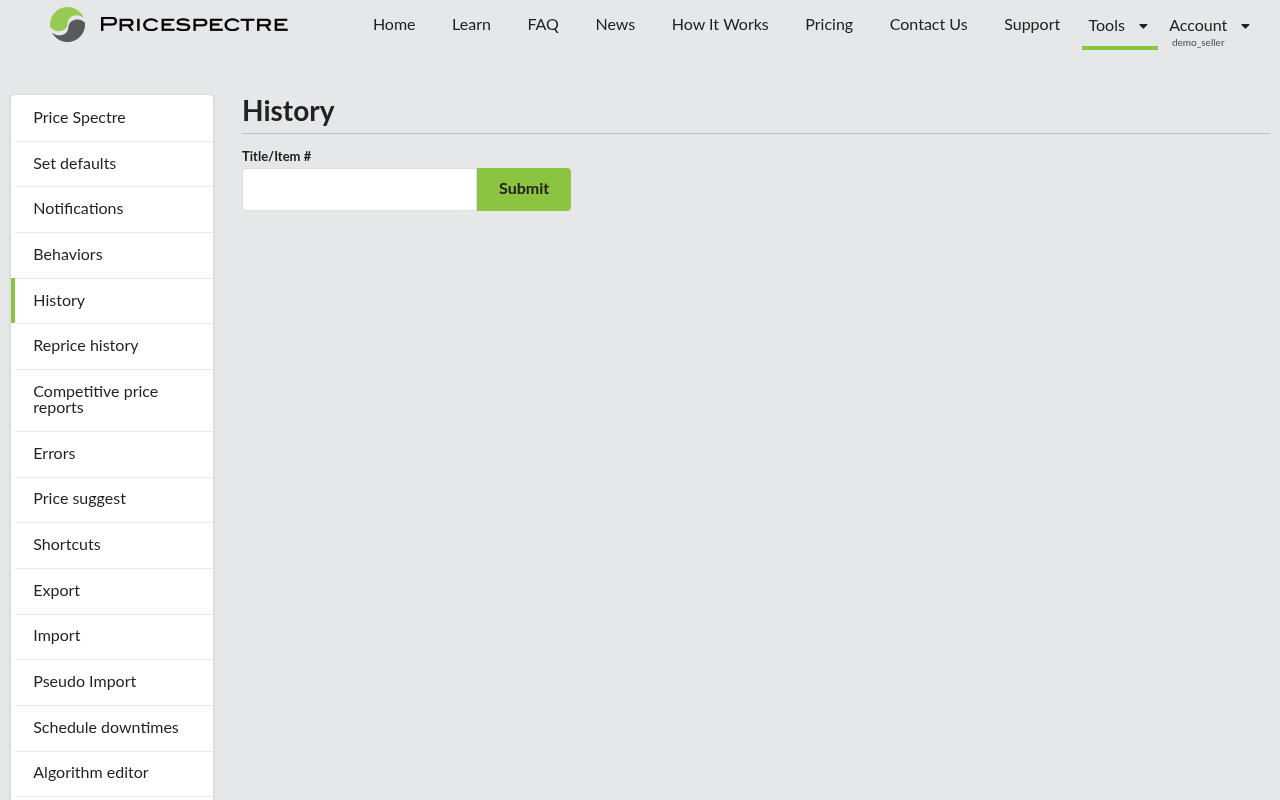Open the Support page
The width and height of the screenshot is (1280, 800).
pos(1031,25)
